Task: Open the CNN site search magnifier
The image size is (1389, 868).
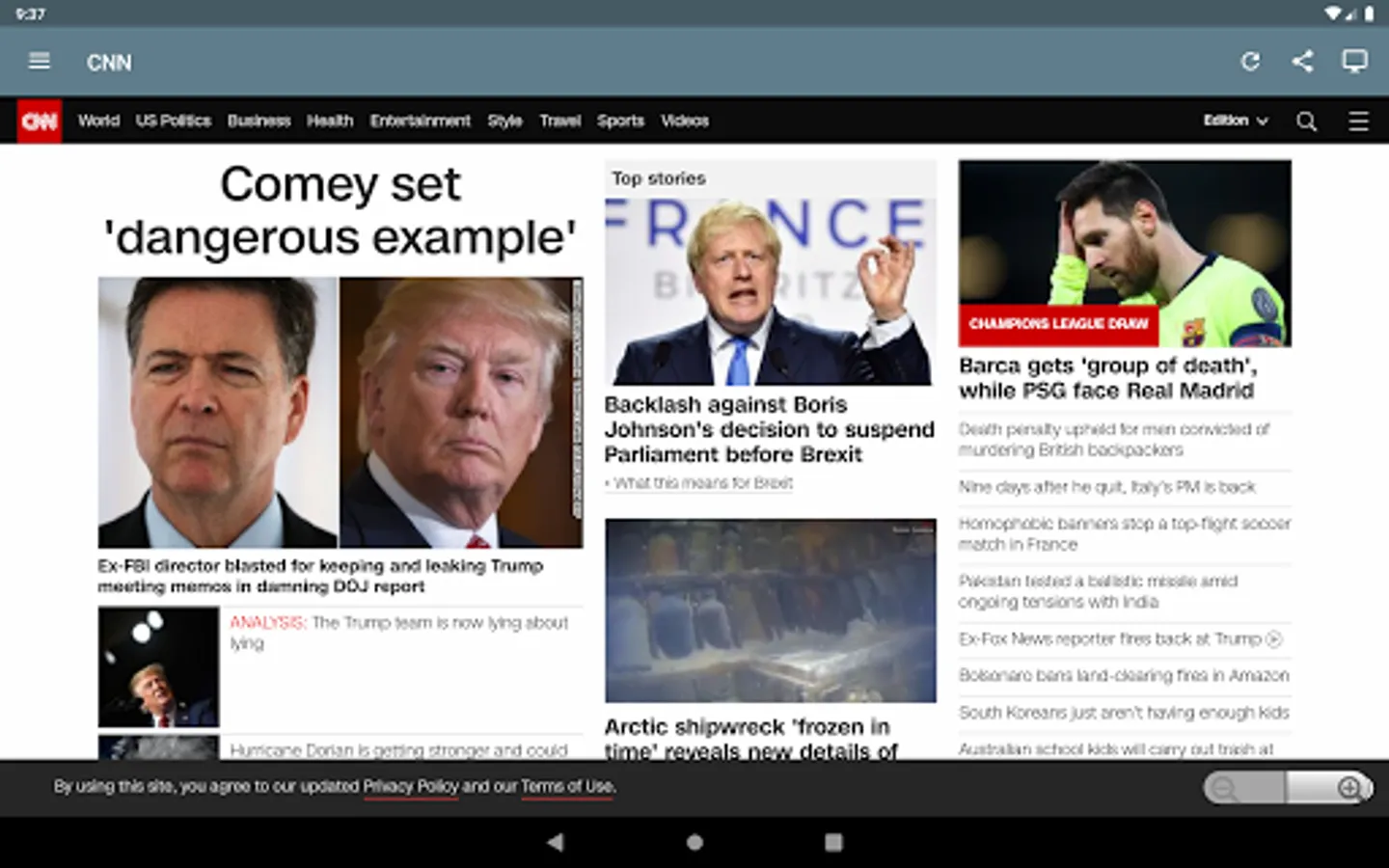Action: (1306, 122)
